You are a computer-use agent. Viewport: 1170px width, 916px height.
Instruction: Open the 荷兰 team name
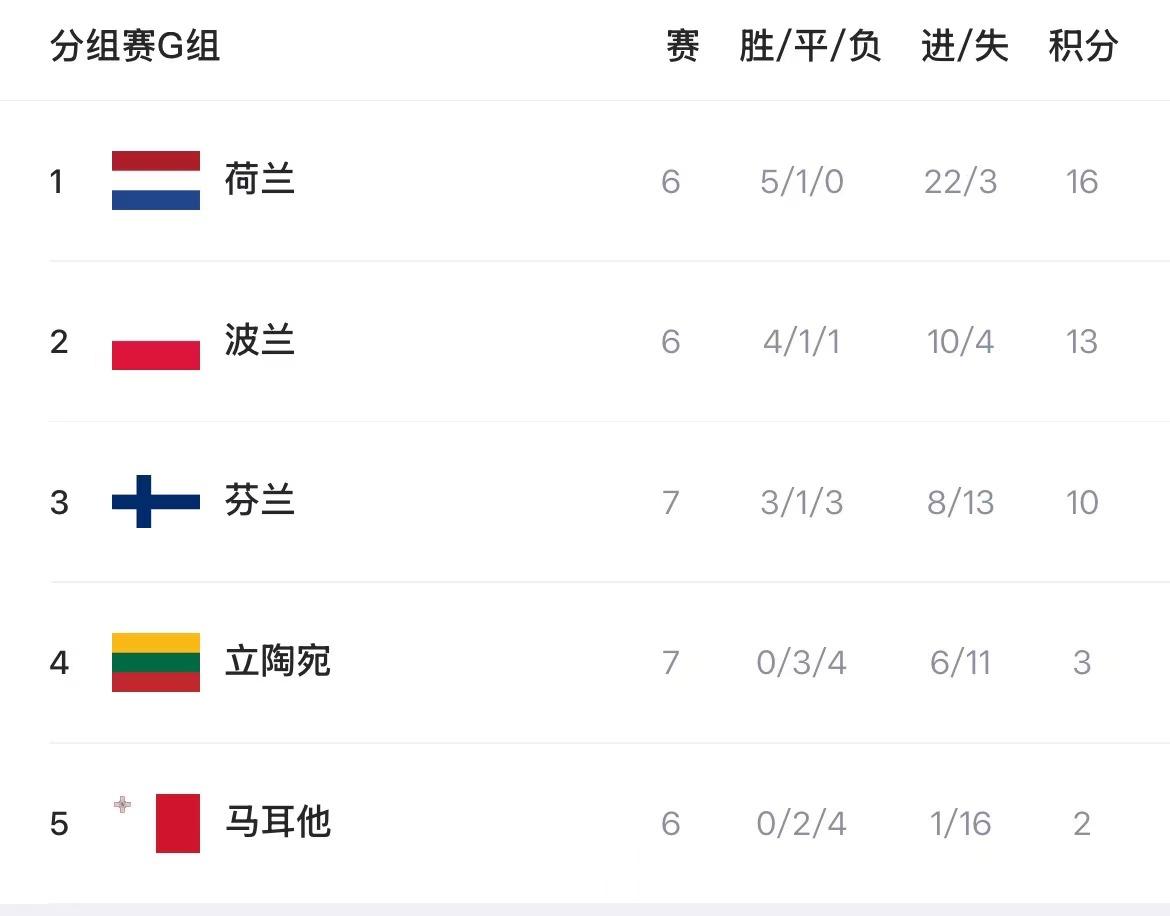click(260, 181)
